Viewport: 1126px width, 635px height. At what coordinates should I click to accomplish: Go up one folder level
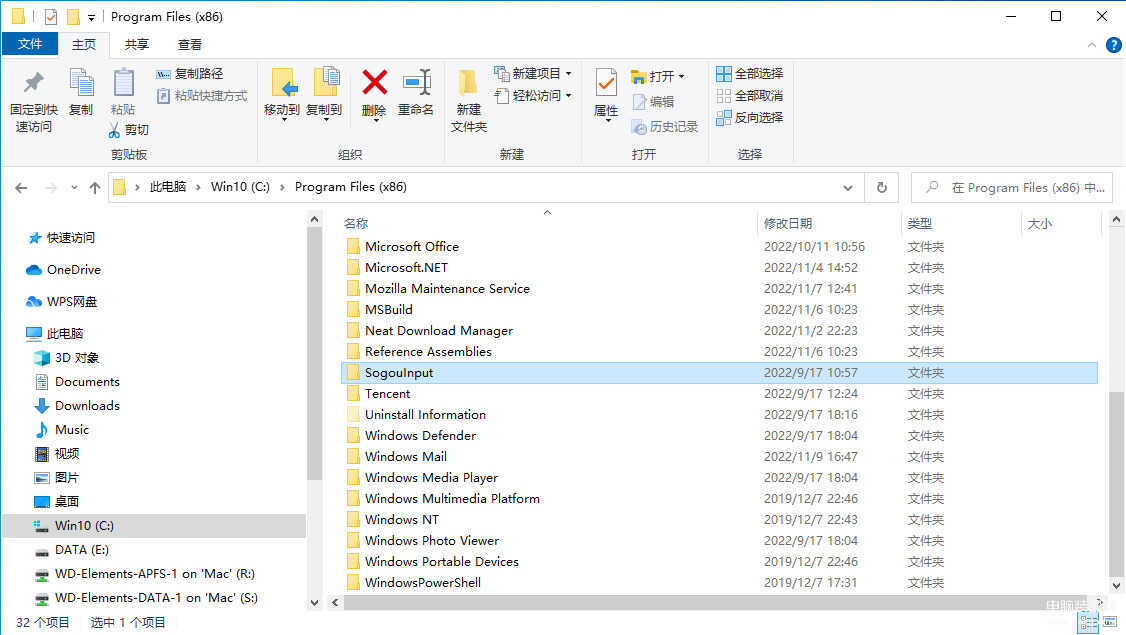click(x=95, y=187)
